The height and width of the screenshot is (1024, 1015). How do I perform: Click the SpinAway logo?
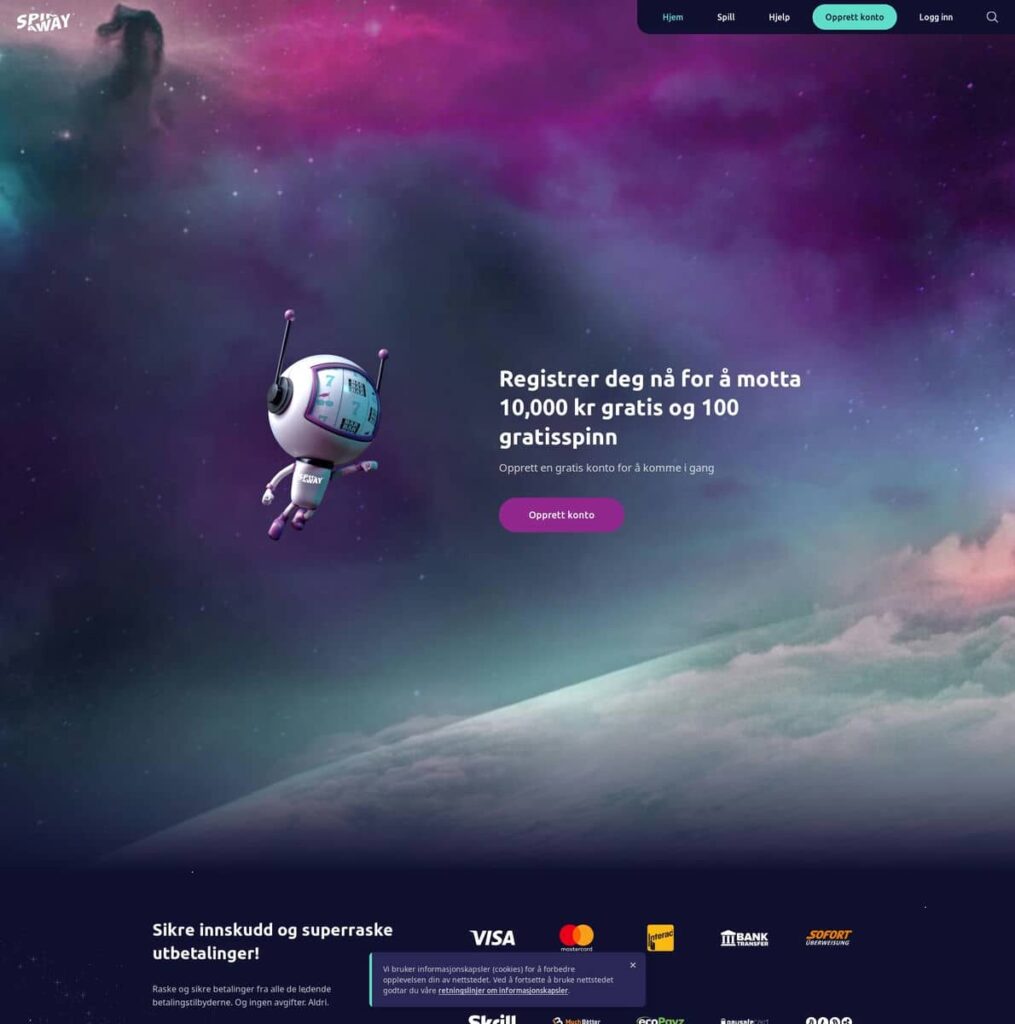[x=43, y=22]
